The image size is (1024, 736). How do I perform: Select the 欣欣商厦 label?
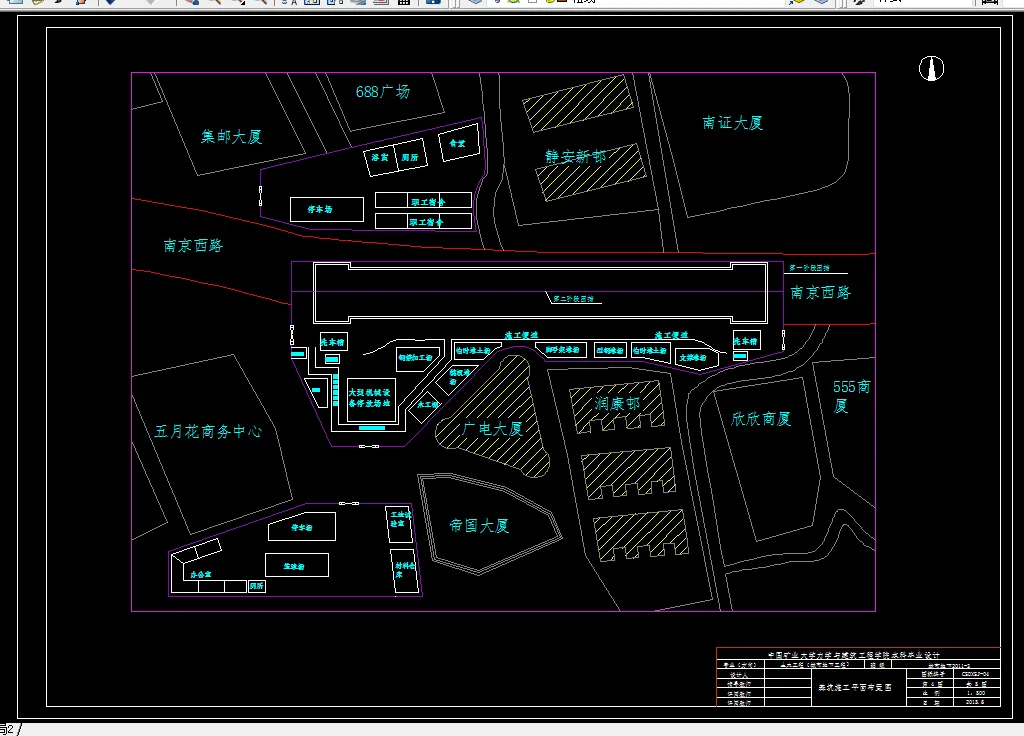[x=761, y=419]
